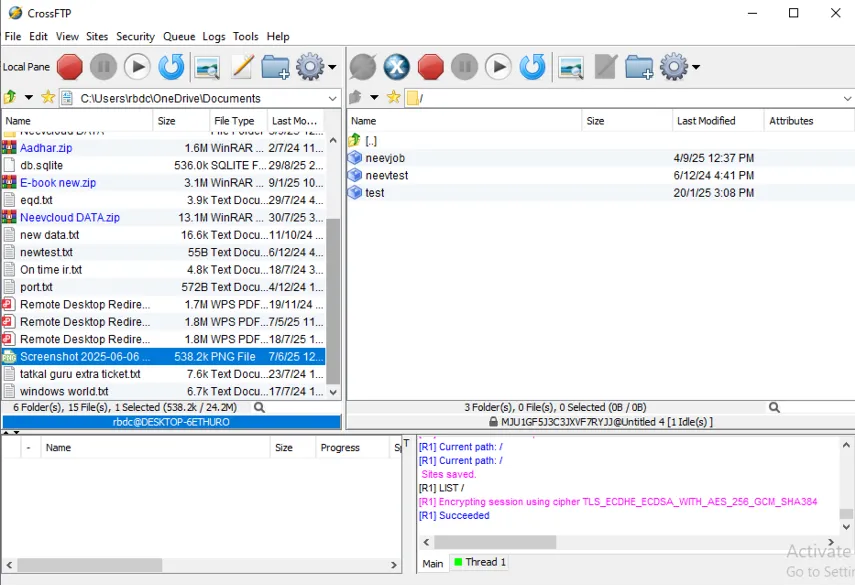This screenshot has width=855, height=585.
Task: Create a new folder in the local pane
Action: [x=275, y=67]
